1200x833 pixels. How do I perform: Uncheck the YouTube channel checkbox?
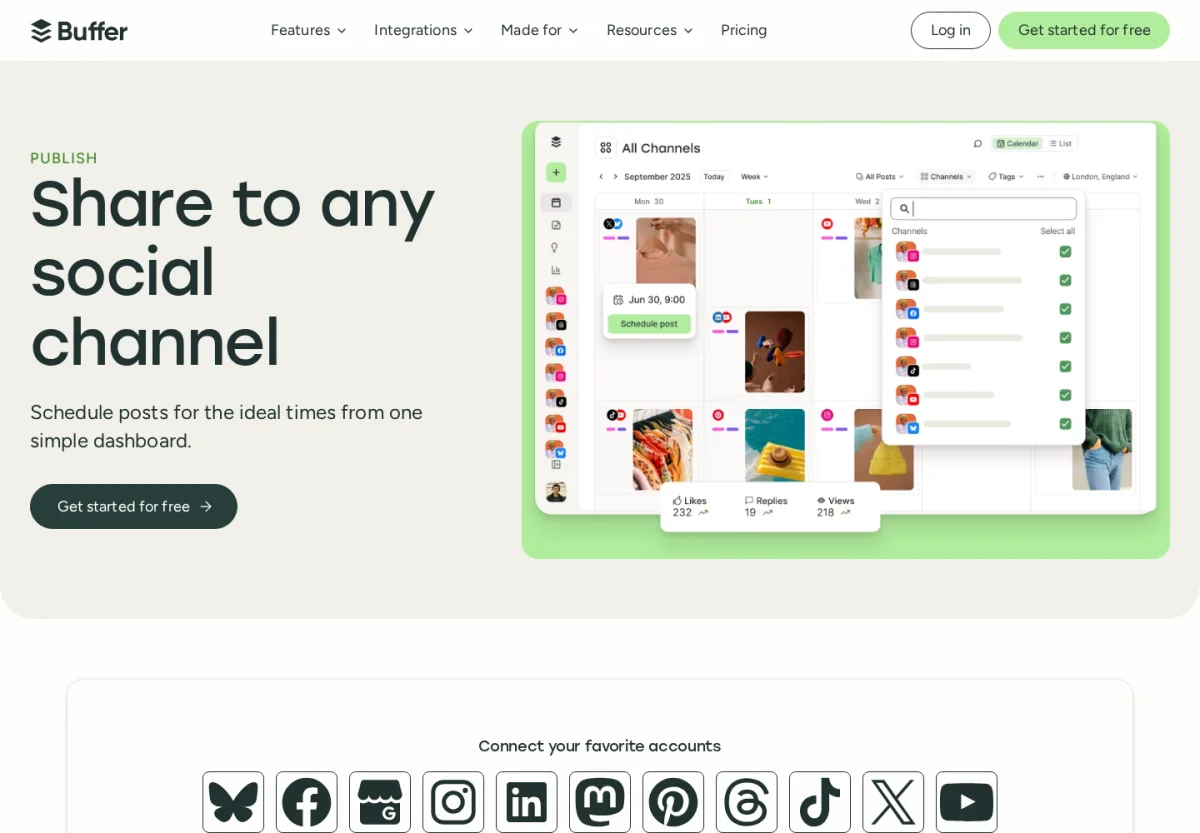pyautogui.click(x=1065, y=395)
